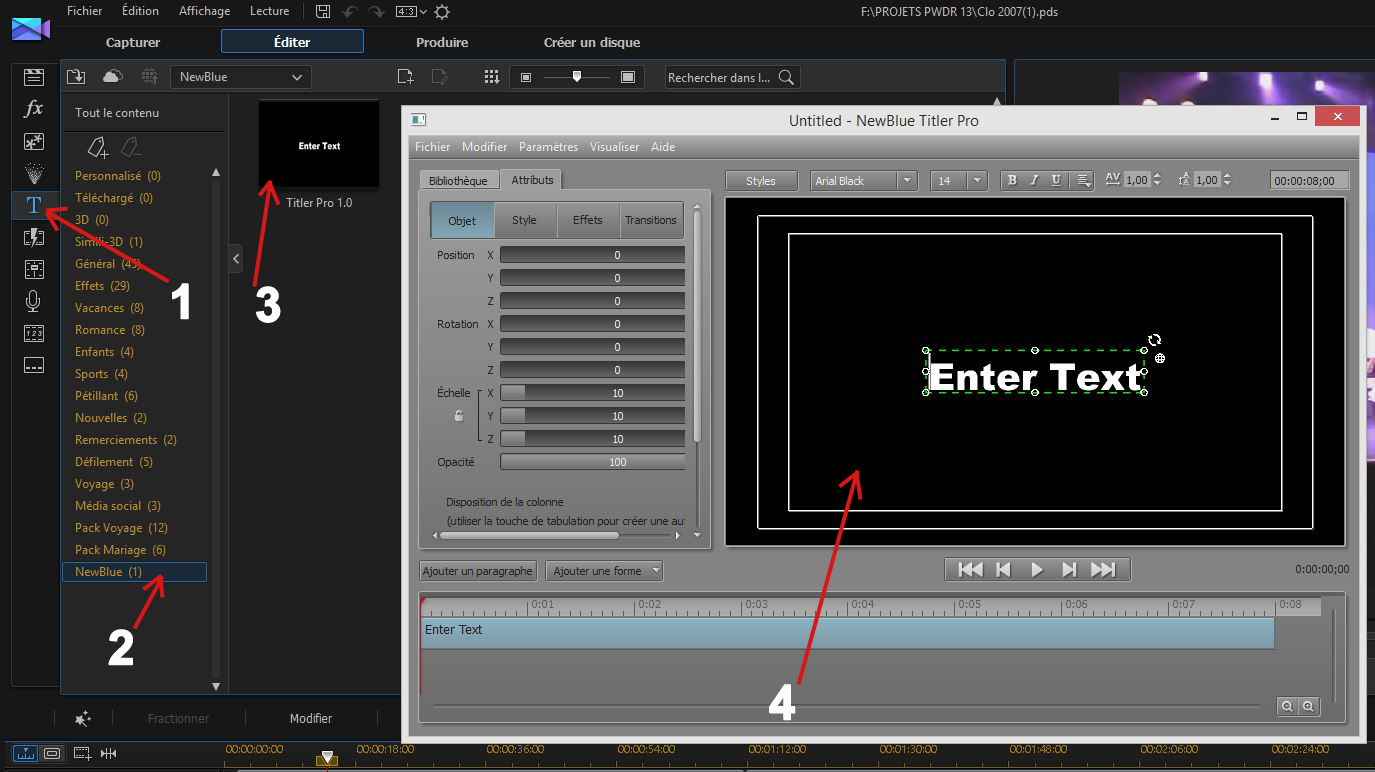Open the Ajouter une forme dropdown
1375x772 pixels.
[x=605, y=571]
